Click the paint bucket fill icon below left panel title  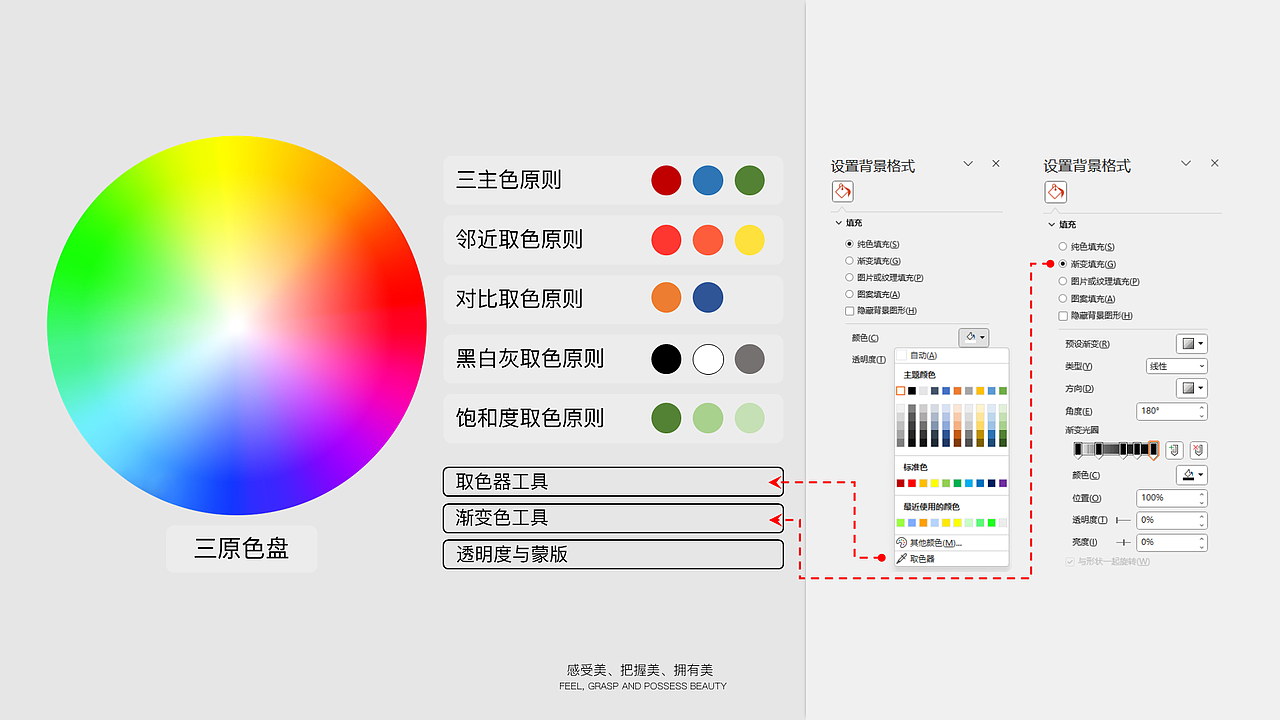[x=842, y=191]
